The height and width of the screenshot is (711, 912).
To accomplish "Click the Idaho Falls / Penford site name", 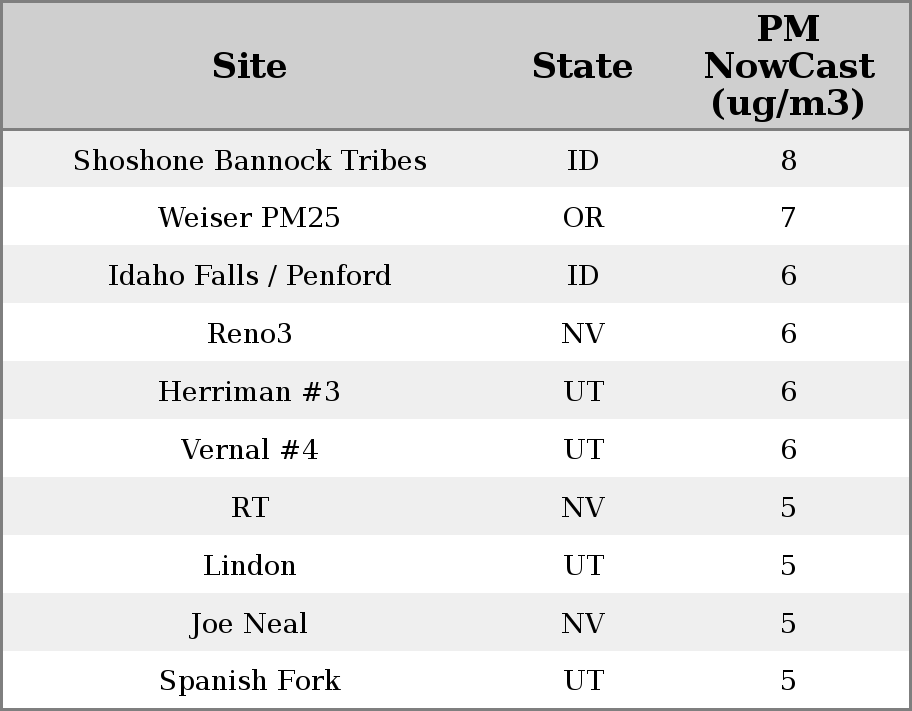I will (x=250, y=276).
